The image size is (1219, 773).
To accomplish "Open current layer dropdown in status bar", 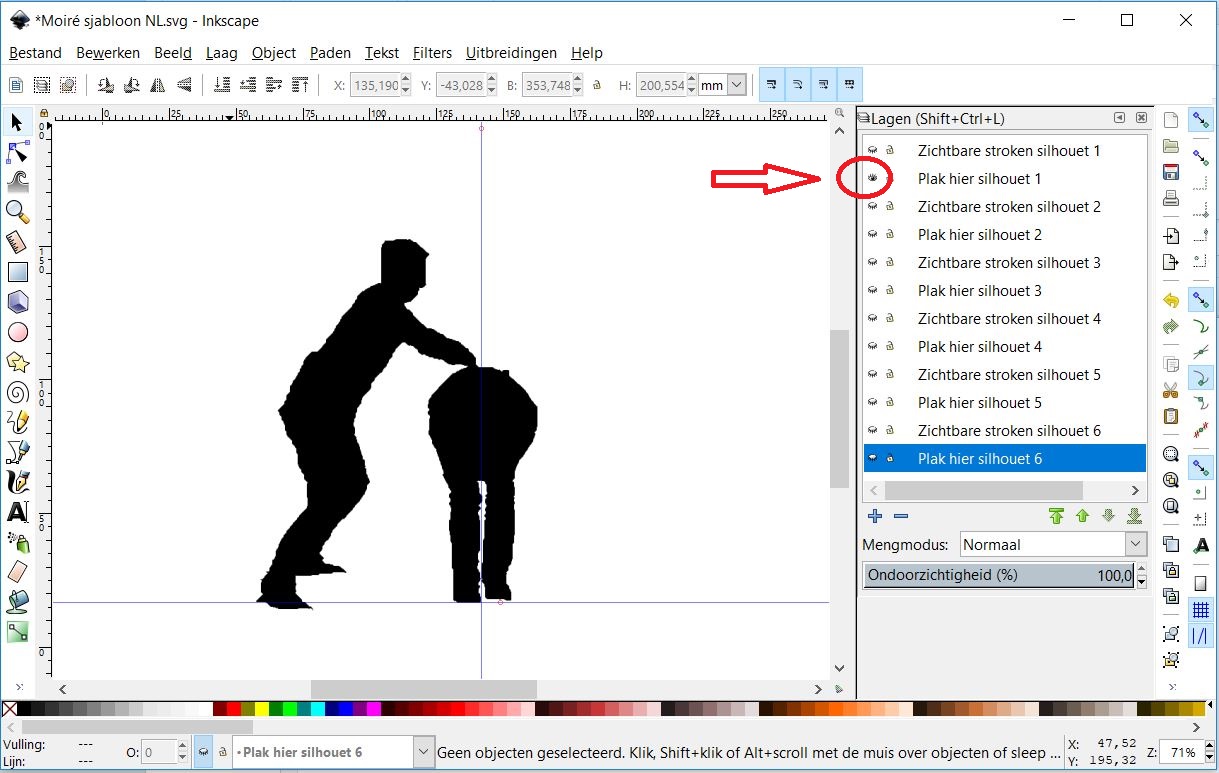I will coord(423,752).
